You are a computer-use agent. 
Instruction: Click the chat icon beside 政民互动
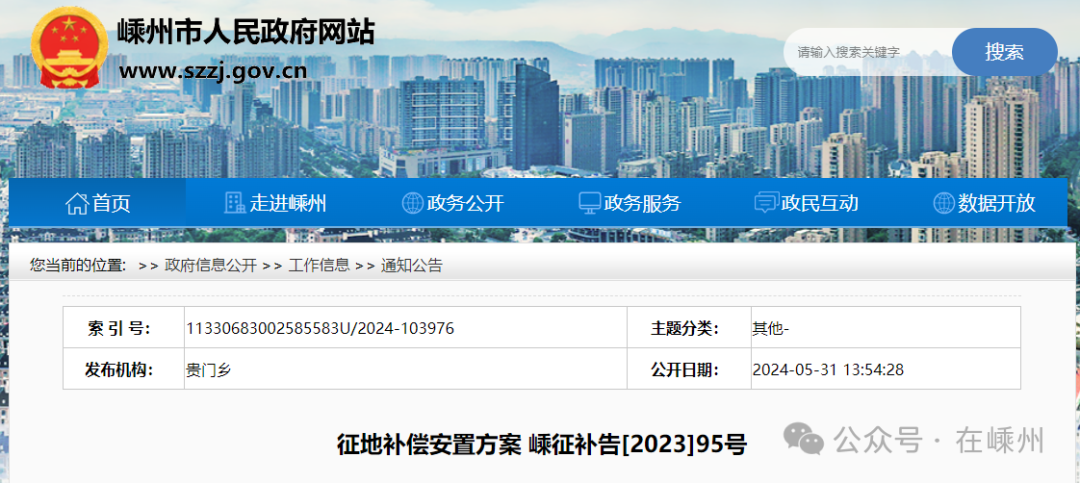766,203
